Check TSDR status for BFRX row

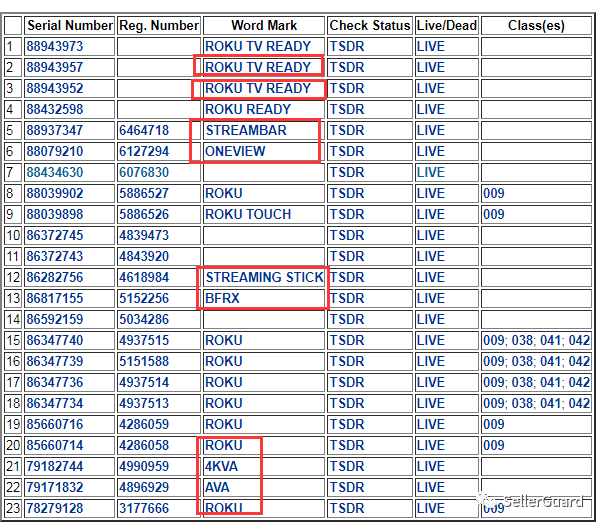pos(347,298)
